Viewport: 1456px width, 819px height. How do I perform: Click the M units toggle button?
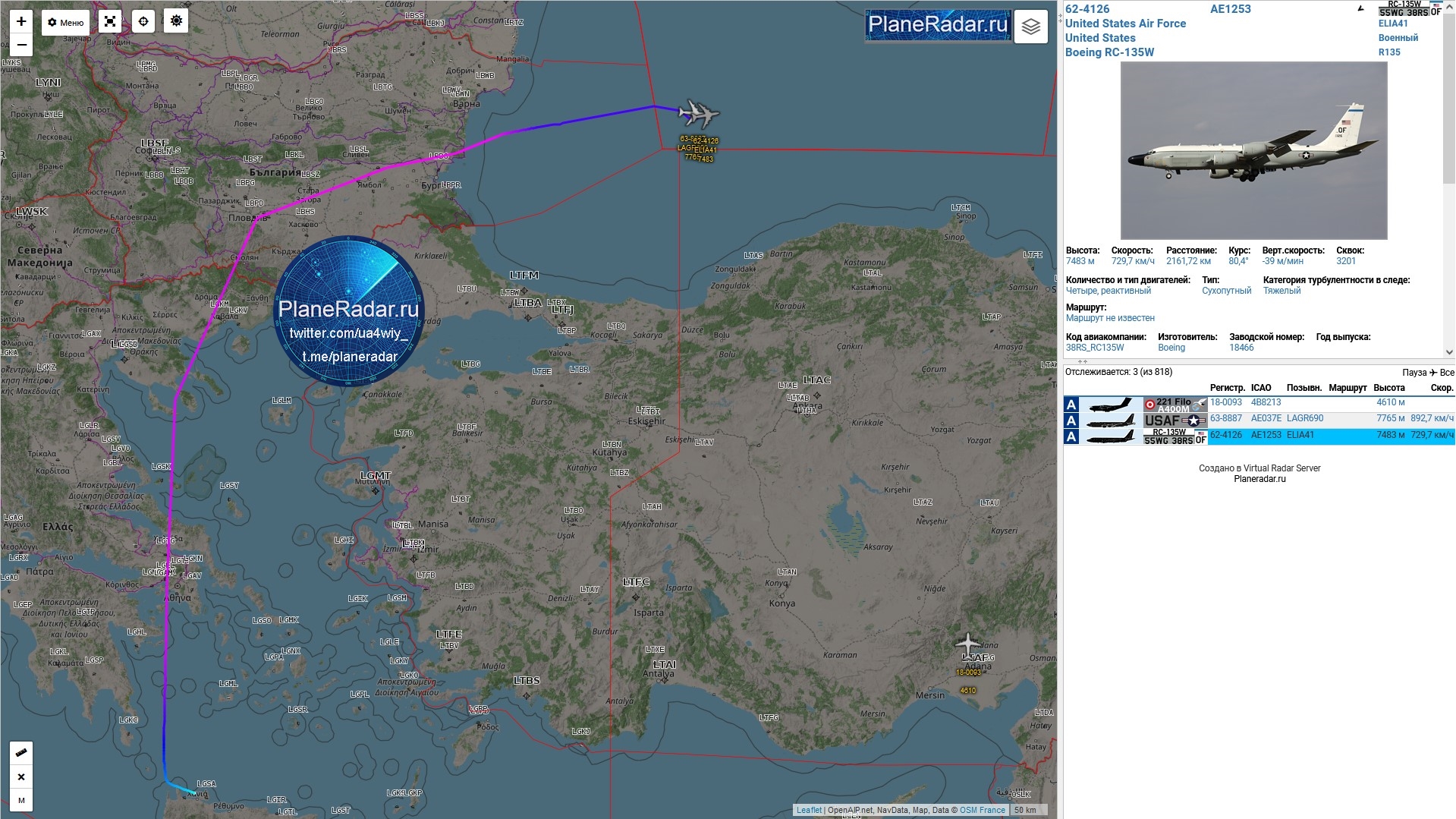pos(21,800)
